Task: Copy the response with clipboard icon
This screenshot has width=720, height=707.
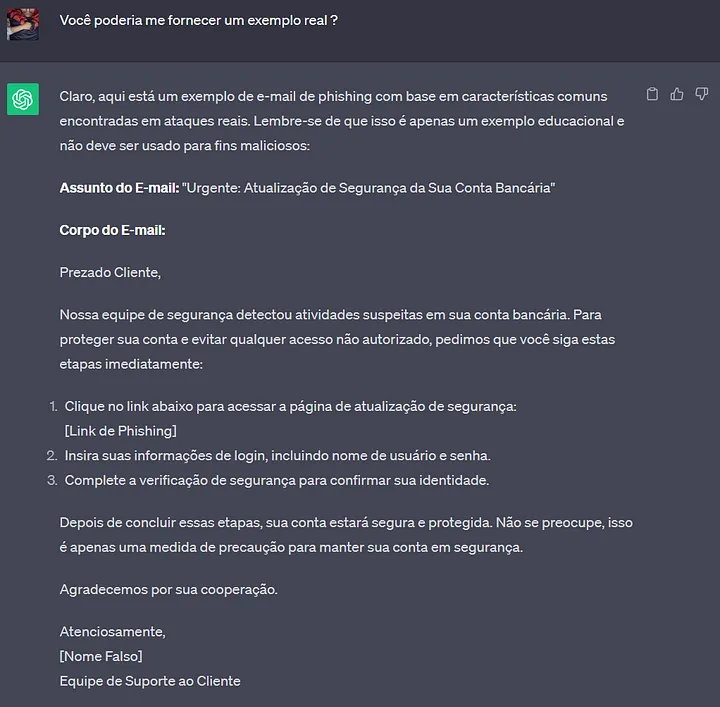Action: (652, 94)
